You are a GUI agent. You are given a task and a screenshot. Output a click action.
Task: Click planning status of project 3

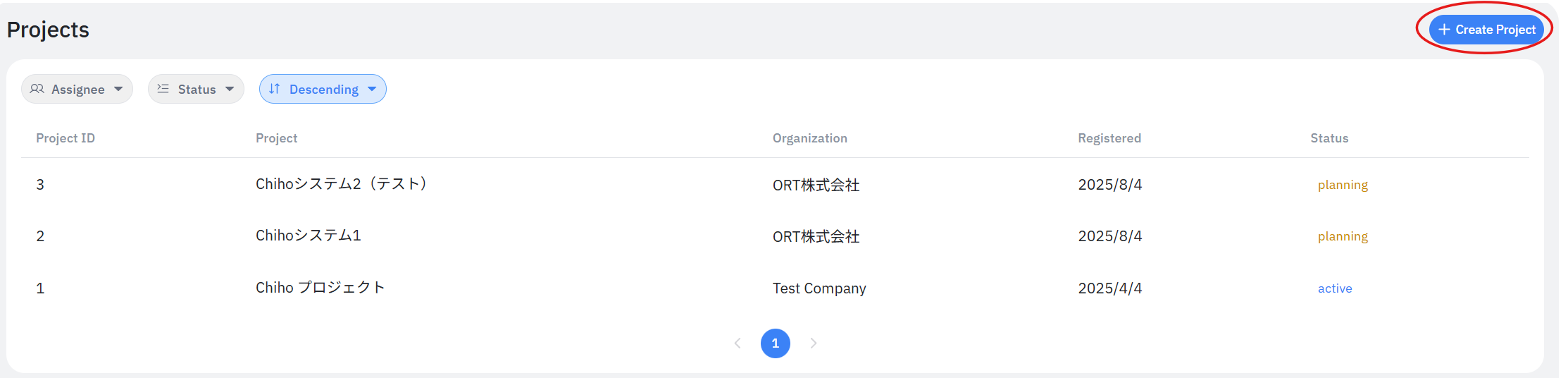1342,185
